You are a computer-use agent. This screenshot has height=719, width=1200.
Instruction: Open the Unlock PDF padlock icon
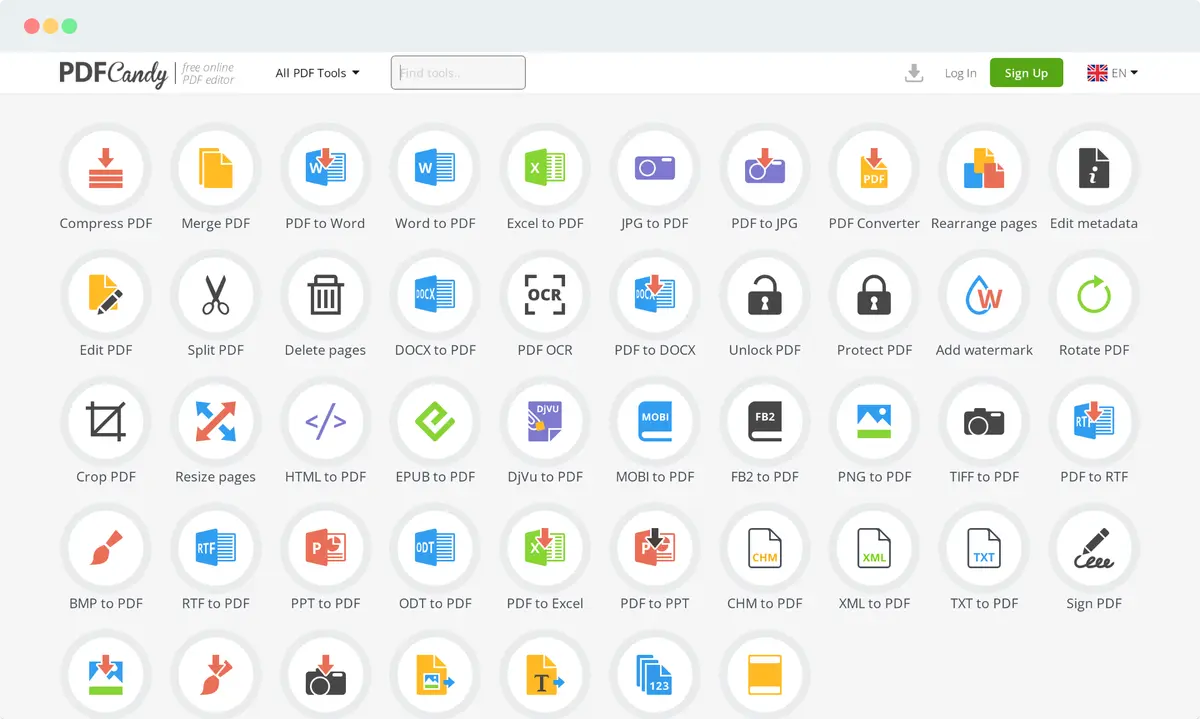point(765,295)
